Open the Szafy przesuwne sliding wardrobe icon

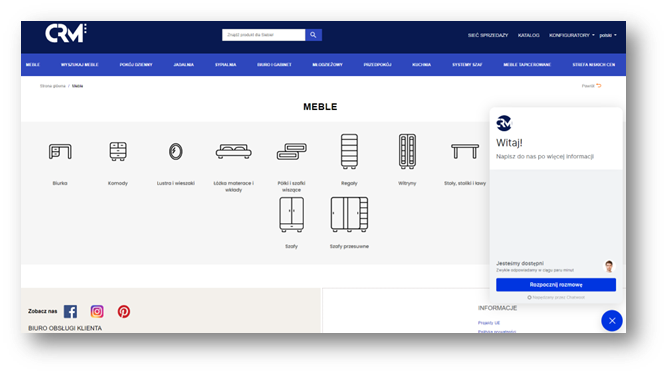349,214
